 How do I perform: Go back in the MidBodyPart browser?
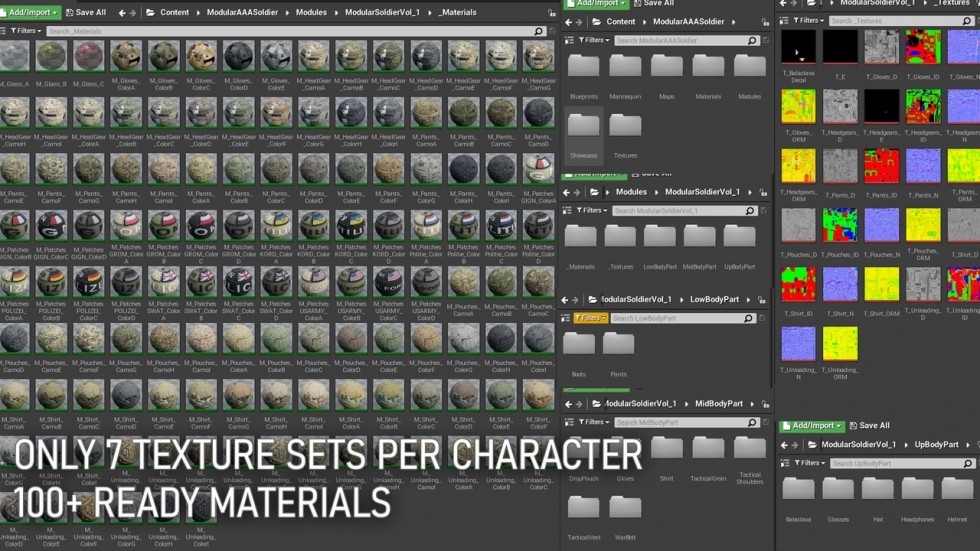(x=568, y=404)
